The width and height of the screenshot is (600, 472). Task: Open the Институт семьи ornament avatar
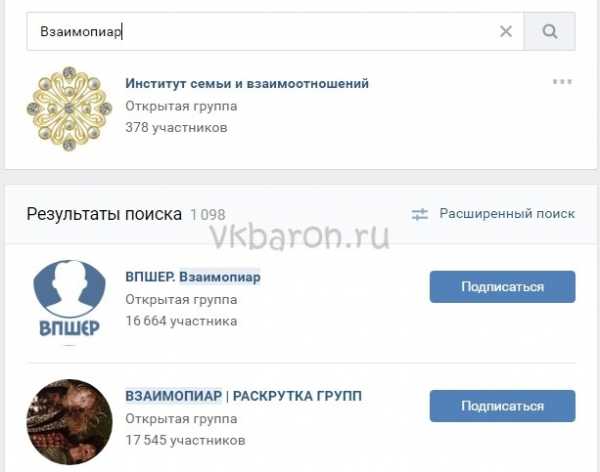(69, 108)
